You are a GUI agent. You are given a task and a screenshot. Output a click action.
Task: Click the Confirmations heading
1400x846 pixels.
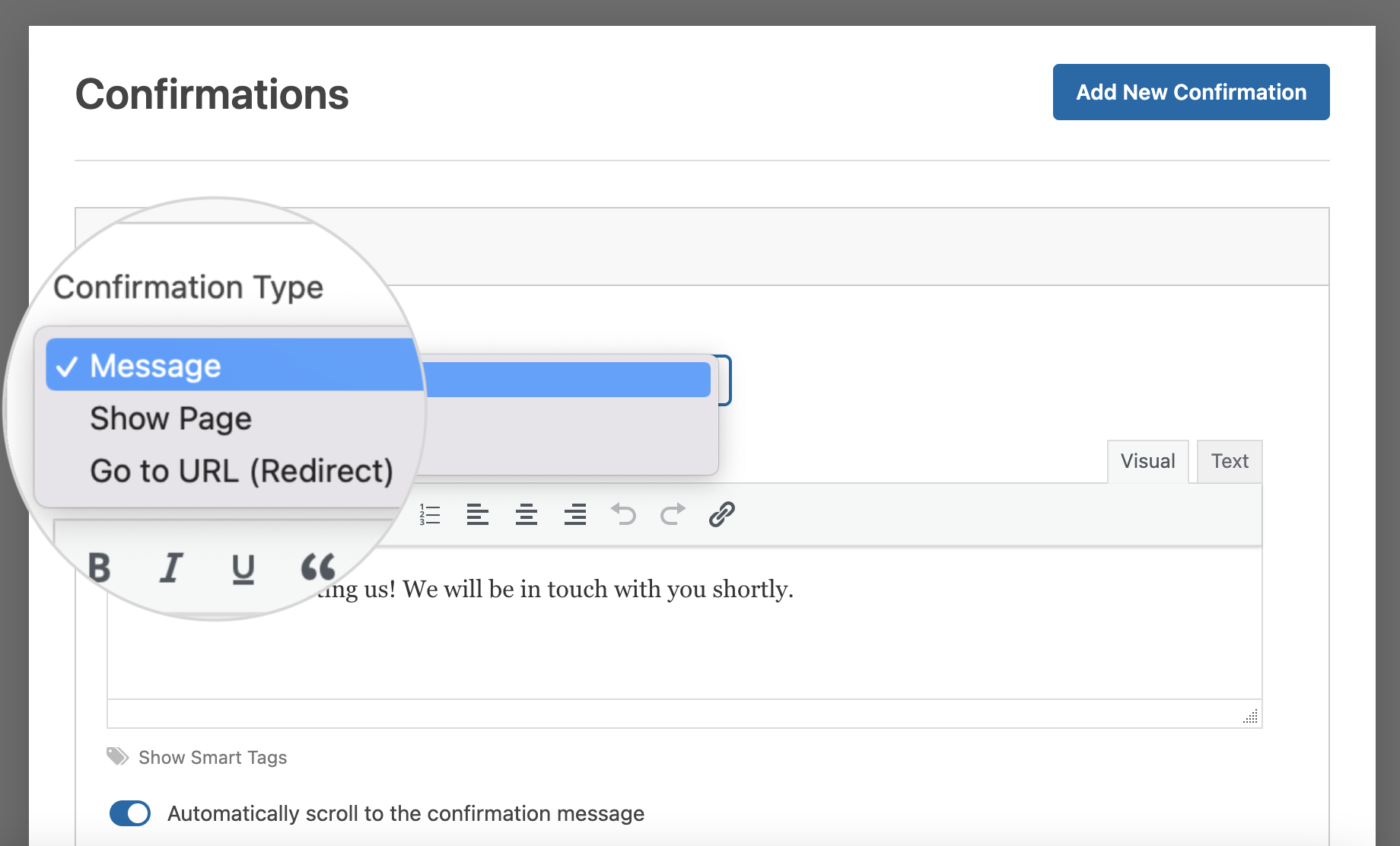click(212, 94)
